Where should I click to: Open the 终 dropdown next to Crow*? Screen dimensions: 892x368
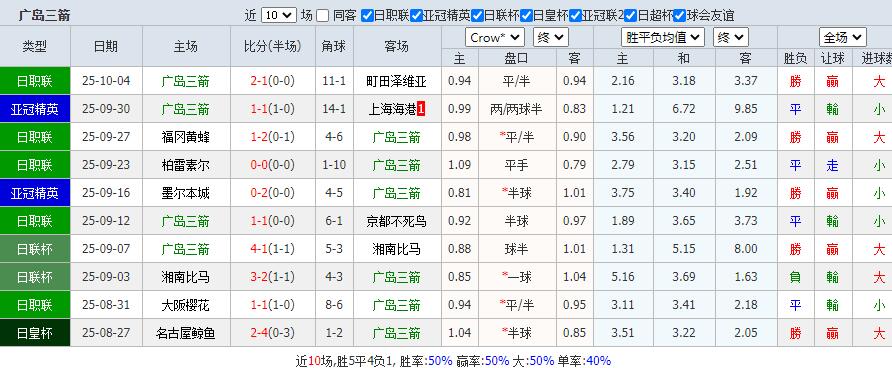coord(551,38)
